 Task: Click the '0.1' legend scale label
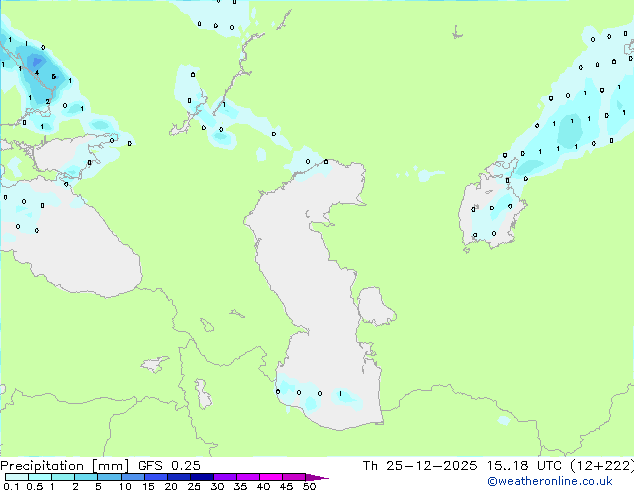[x=11, y=486]
